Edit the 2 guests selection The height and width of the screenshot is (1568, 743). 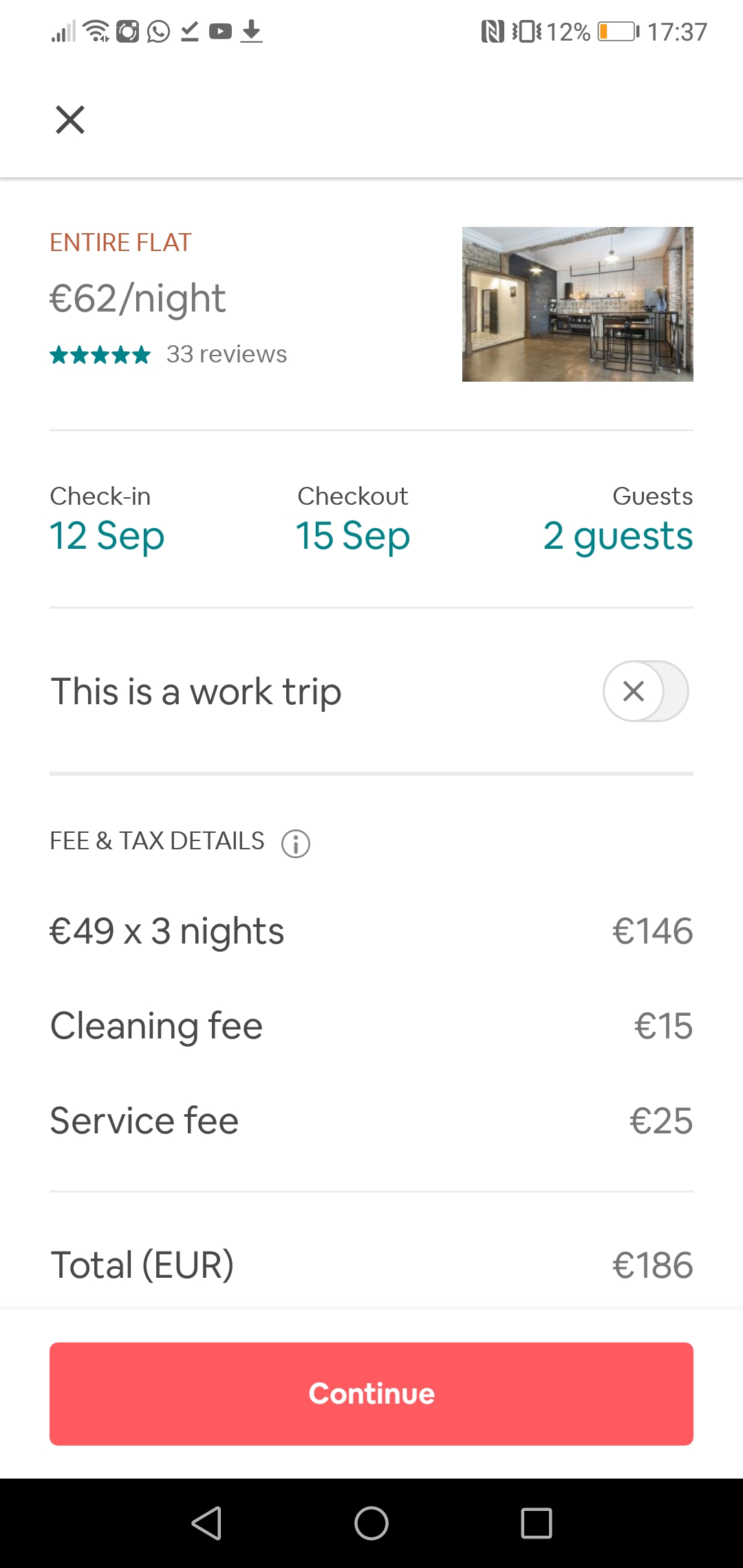coord(618,535)
